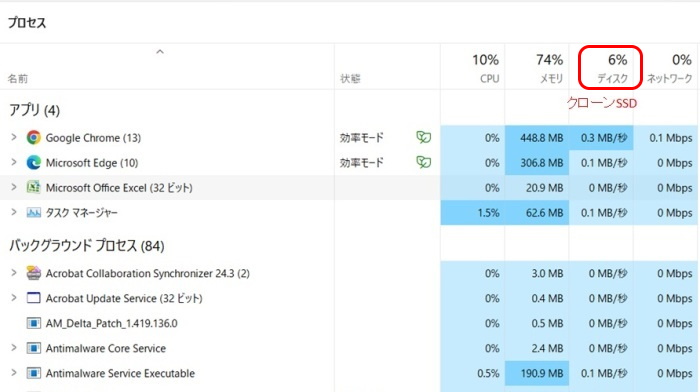Expand the Microsoft Office Excel row
The width and height of the screenshot is (700, 392).
[14, 187]
